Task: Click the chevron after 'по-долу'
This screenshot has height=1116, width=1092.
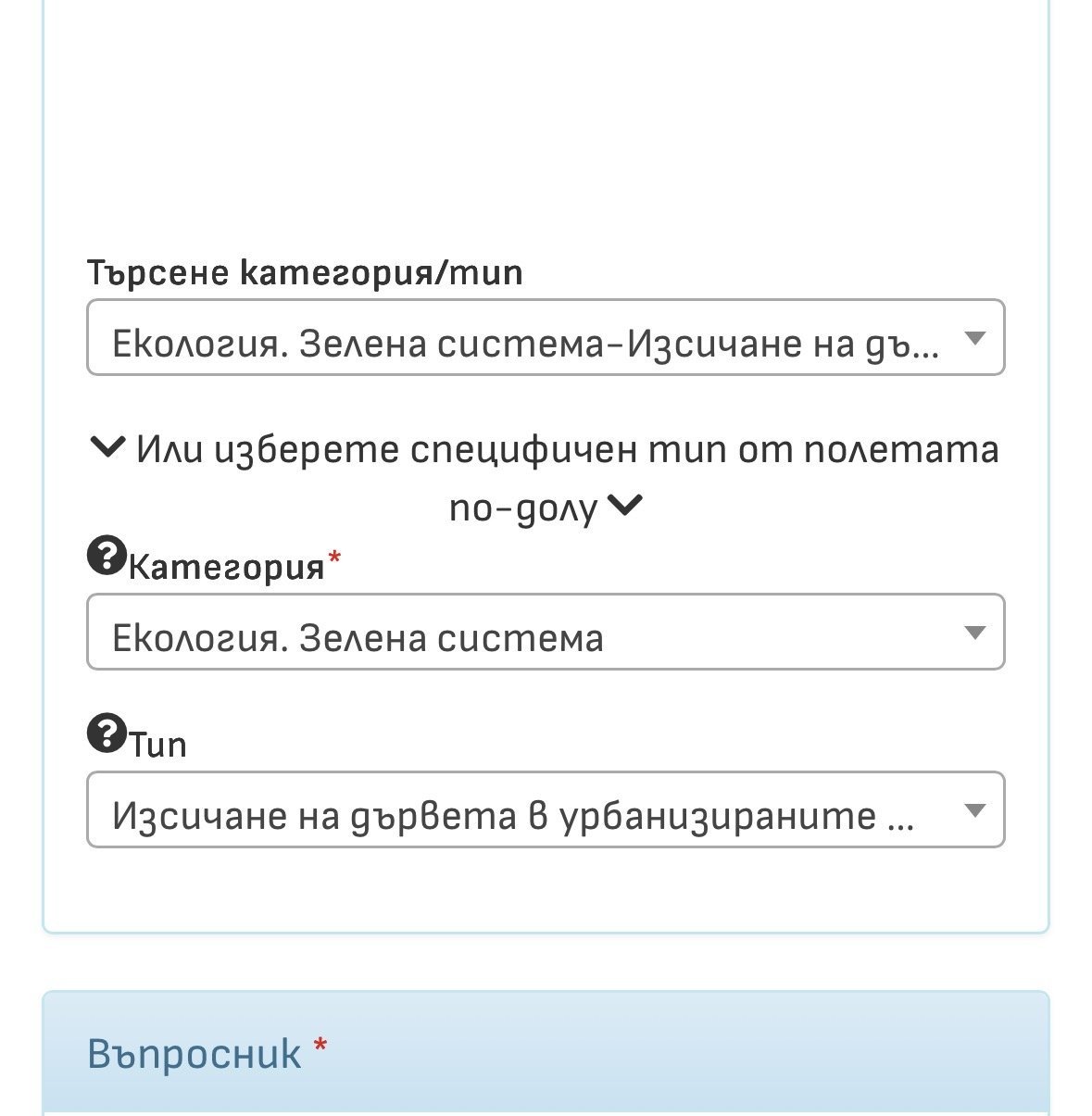Action: tap(626, 506)
